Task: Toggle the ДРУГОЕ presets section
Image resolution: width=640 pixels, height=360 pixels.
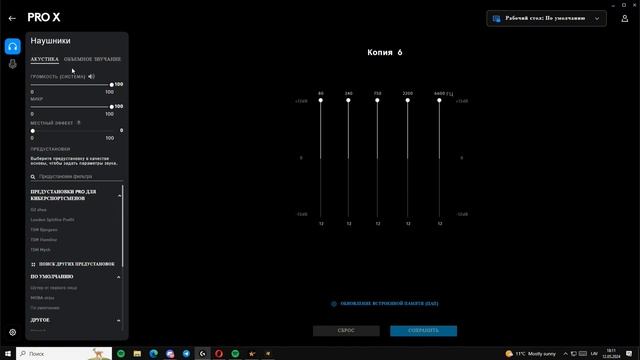Action: click(x=118, y=320)
